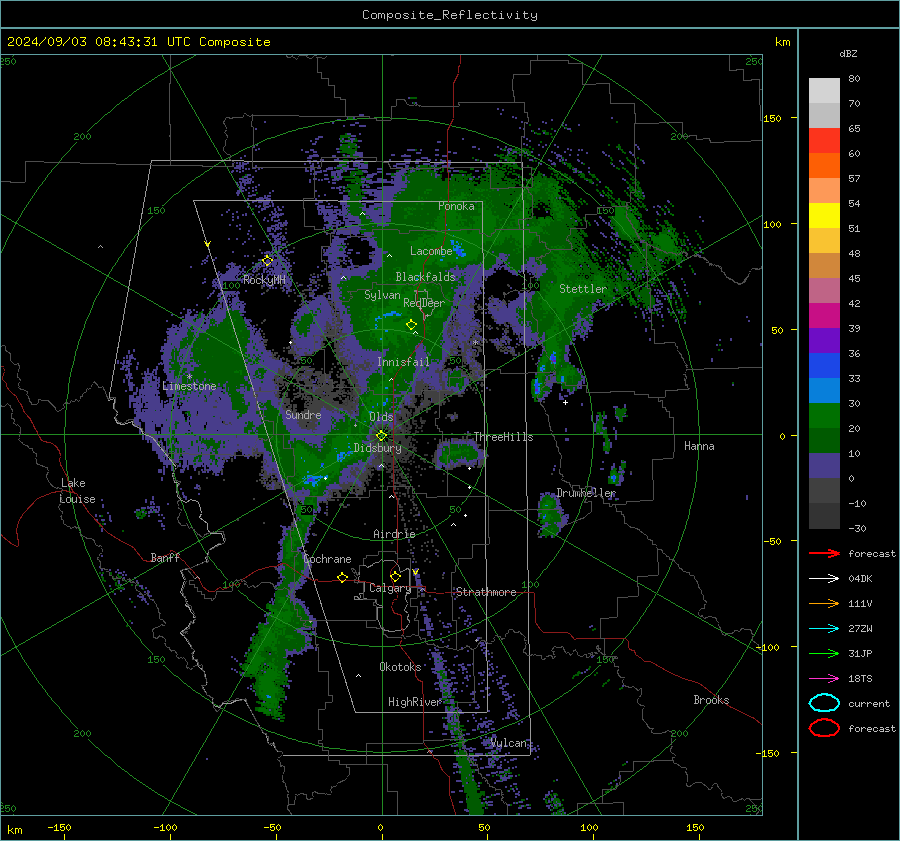Click the 04DK legend label
The image size is (900, 841).
coord(860,579)
